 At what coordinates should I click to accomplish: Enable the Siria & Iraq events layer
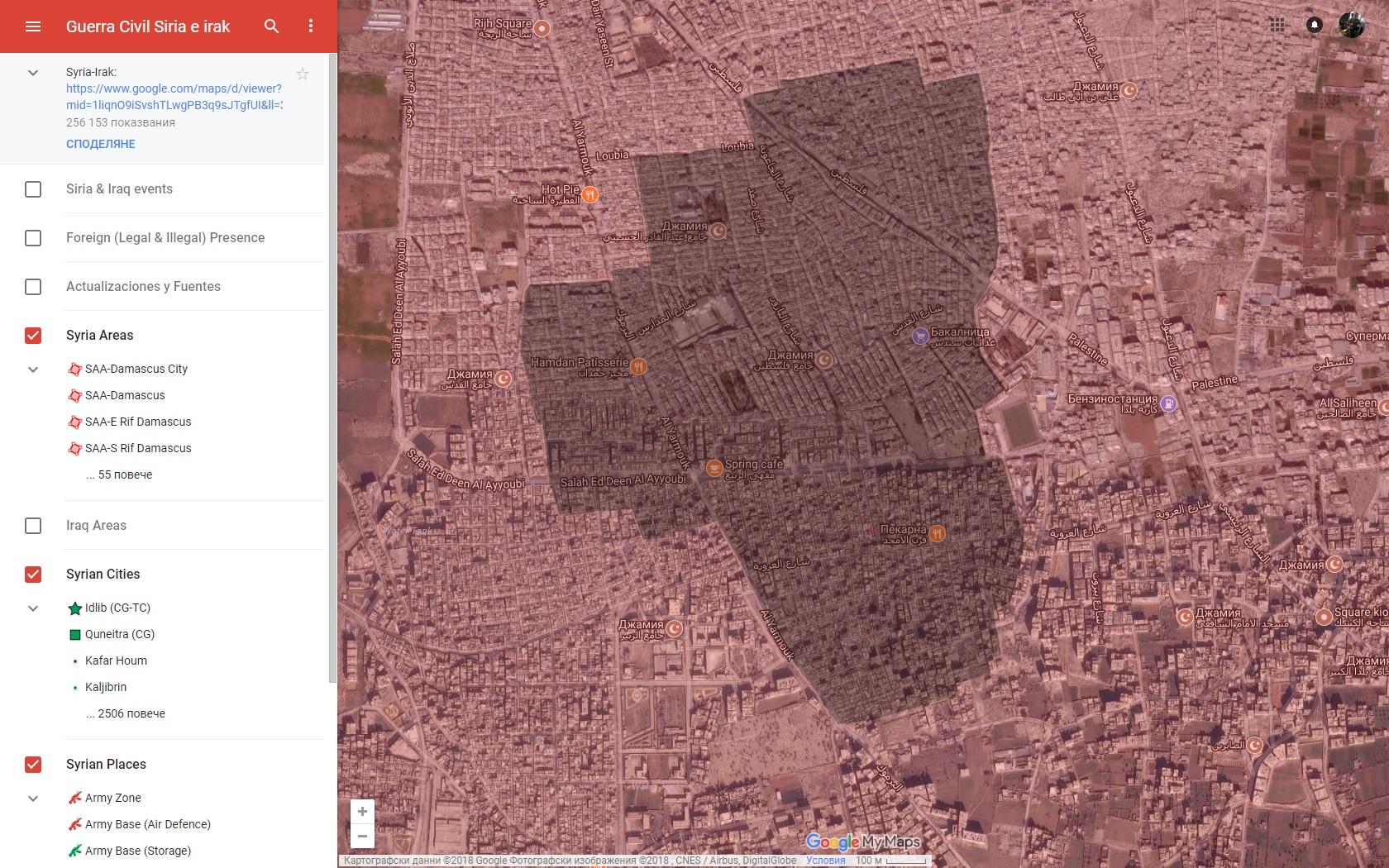33,189
